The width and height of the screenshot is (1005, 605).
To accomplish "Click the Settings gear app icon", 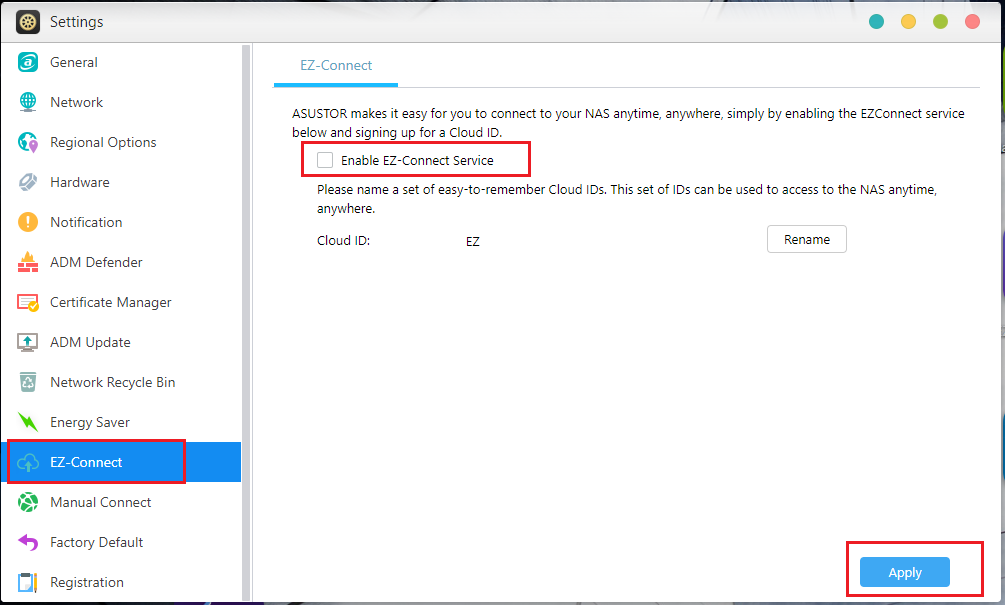I will coord(28,22).
